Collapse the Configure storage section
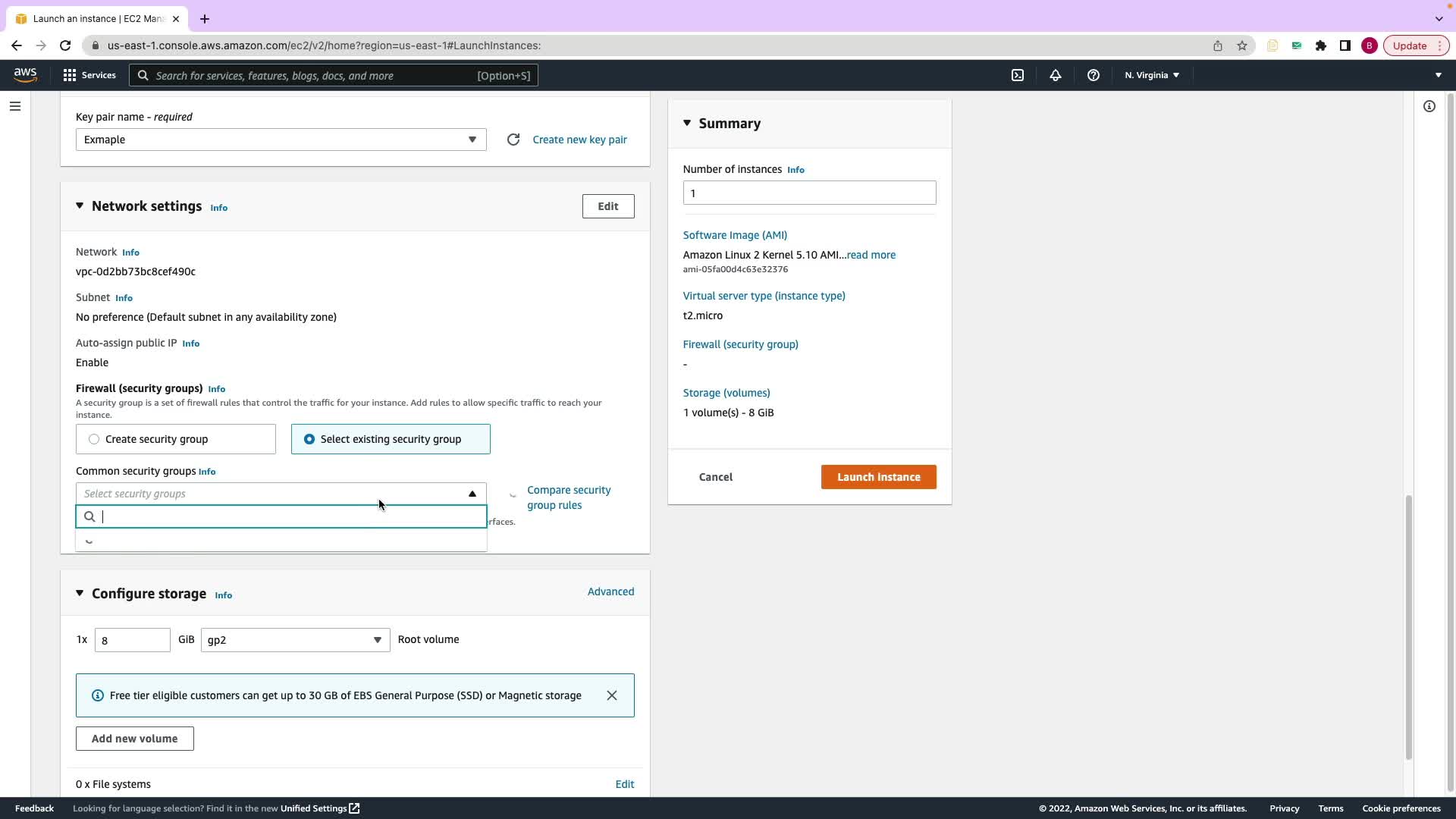 point(80,593)
